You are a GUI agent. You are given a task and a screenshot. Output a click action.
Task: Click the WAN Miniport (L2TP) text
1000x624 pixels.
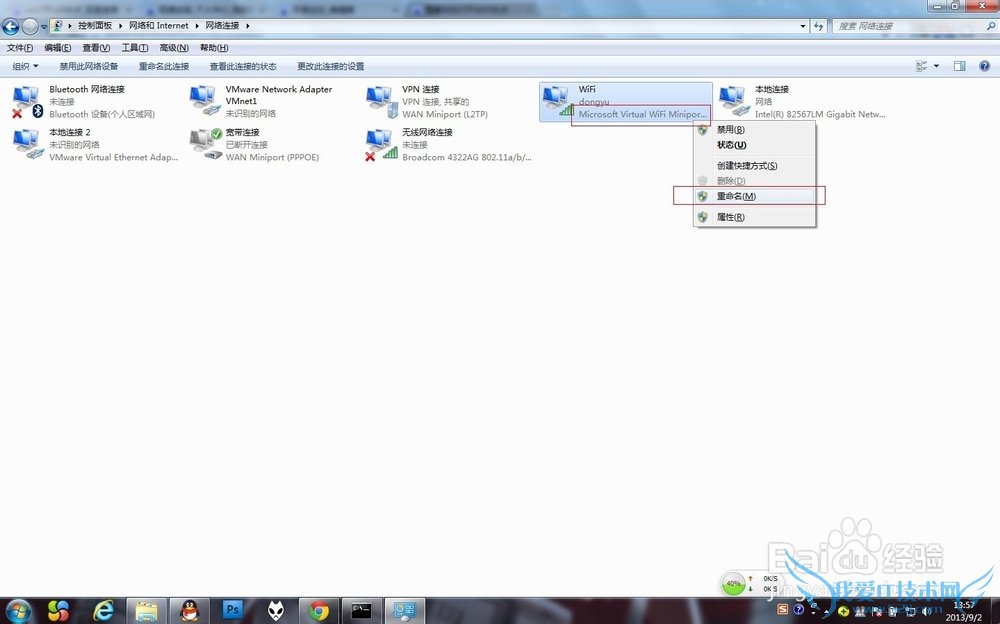[445, 114]
